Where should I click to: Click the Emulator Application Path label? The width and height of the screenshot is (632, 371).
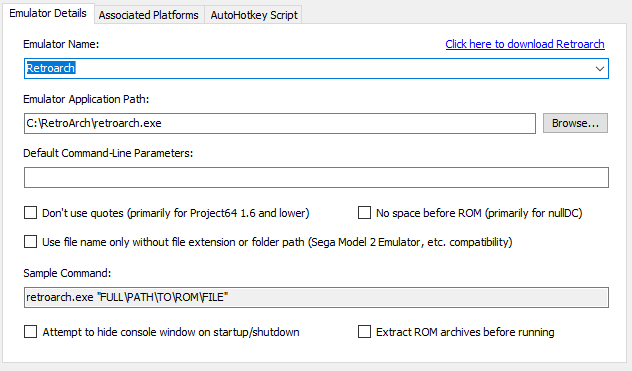(x=86, y=99)
